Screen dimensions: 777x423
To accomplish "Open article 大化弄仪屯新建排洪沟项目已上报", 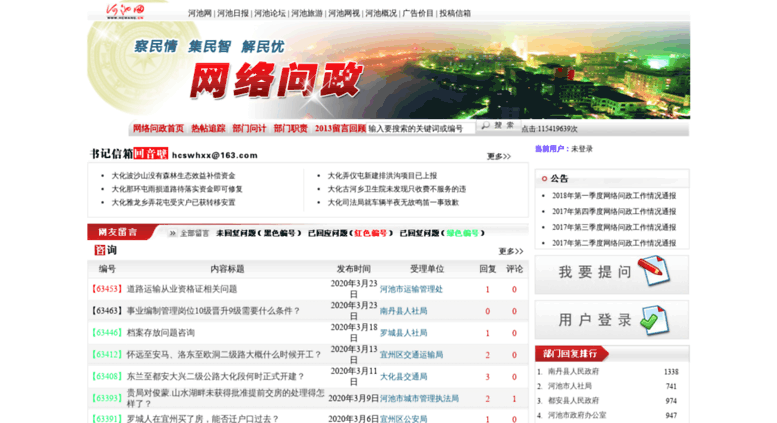I will pyautogui.click(x=382, y=176).
